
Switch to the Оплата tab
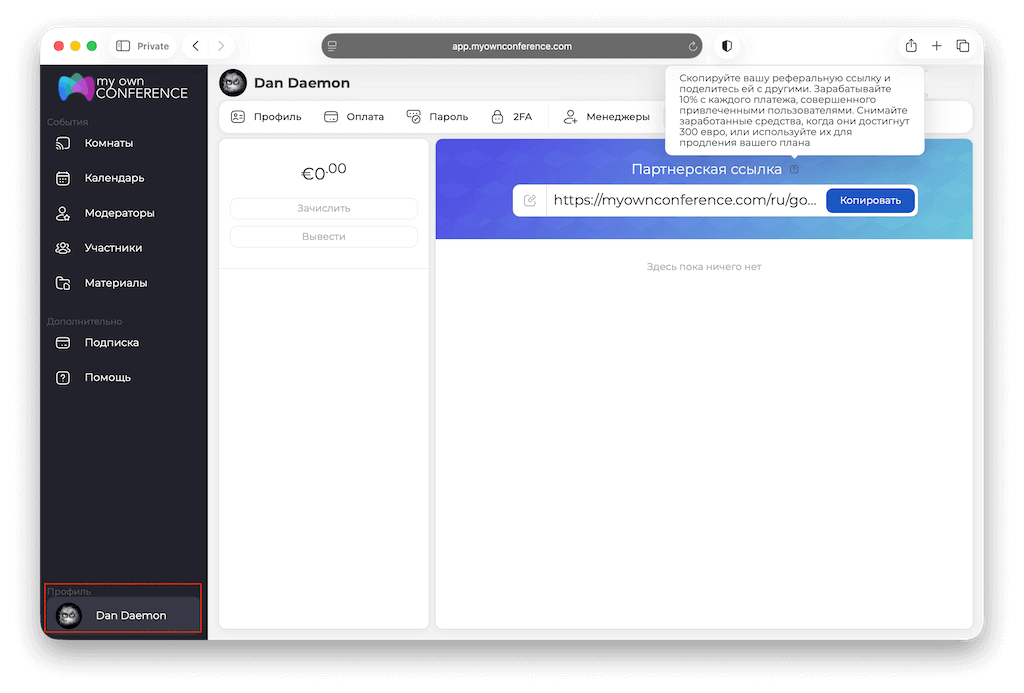point(354,117)
